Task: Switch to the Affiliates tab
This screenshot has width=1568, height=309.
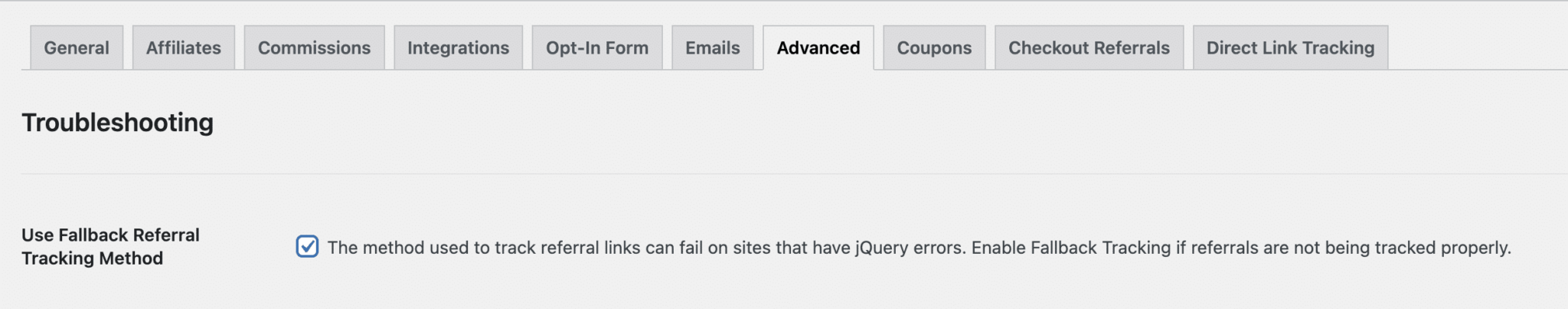Action: click(x=183, y=48)
